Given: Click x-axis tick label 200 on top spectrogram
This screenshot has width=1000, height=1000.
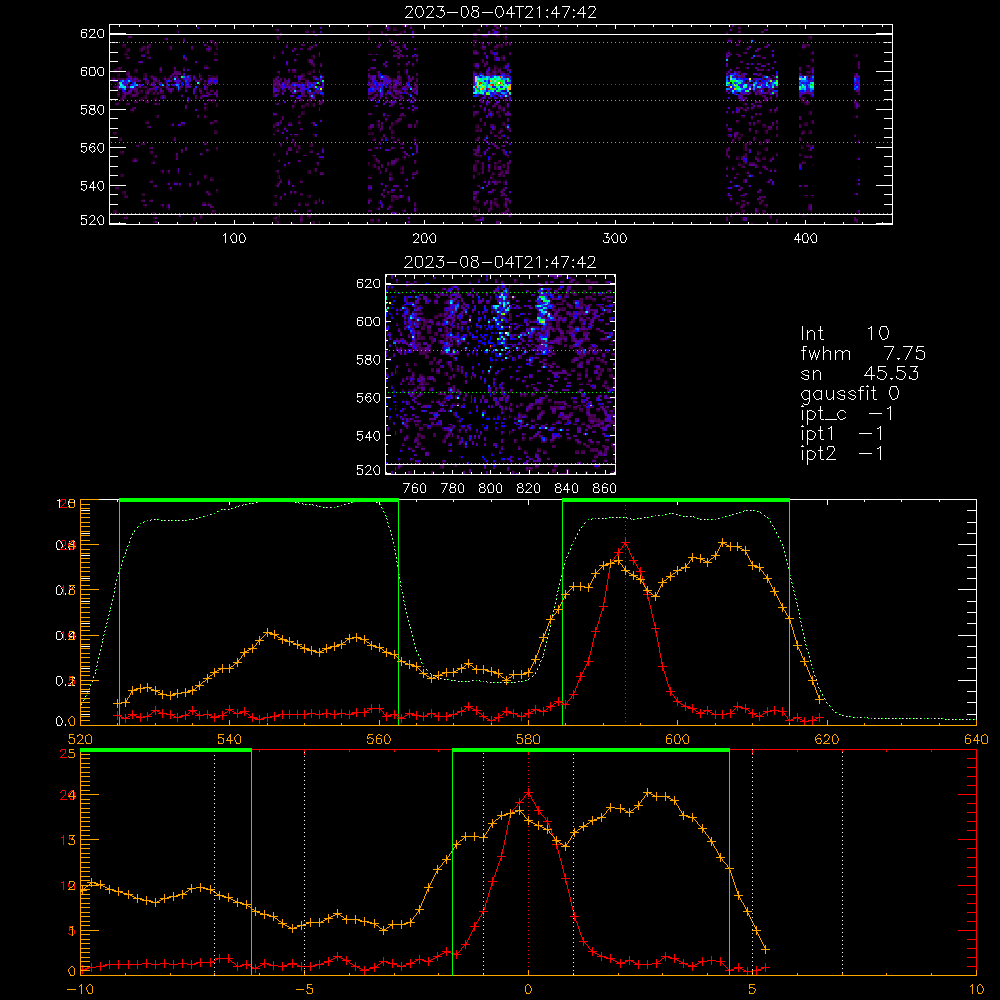Looking at the screenshot, I should pos(424,239).
